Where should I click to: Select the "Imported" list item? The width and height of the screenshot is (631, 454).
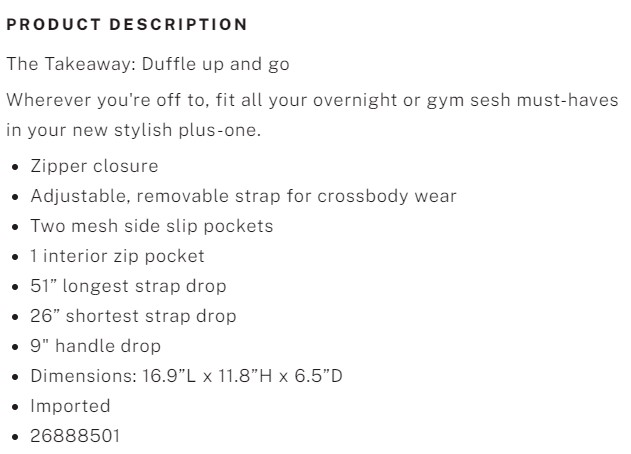(70, 406)
